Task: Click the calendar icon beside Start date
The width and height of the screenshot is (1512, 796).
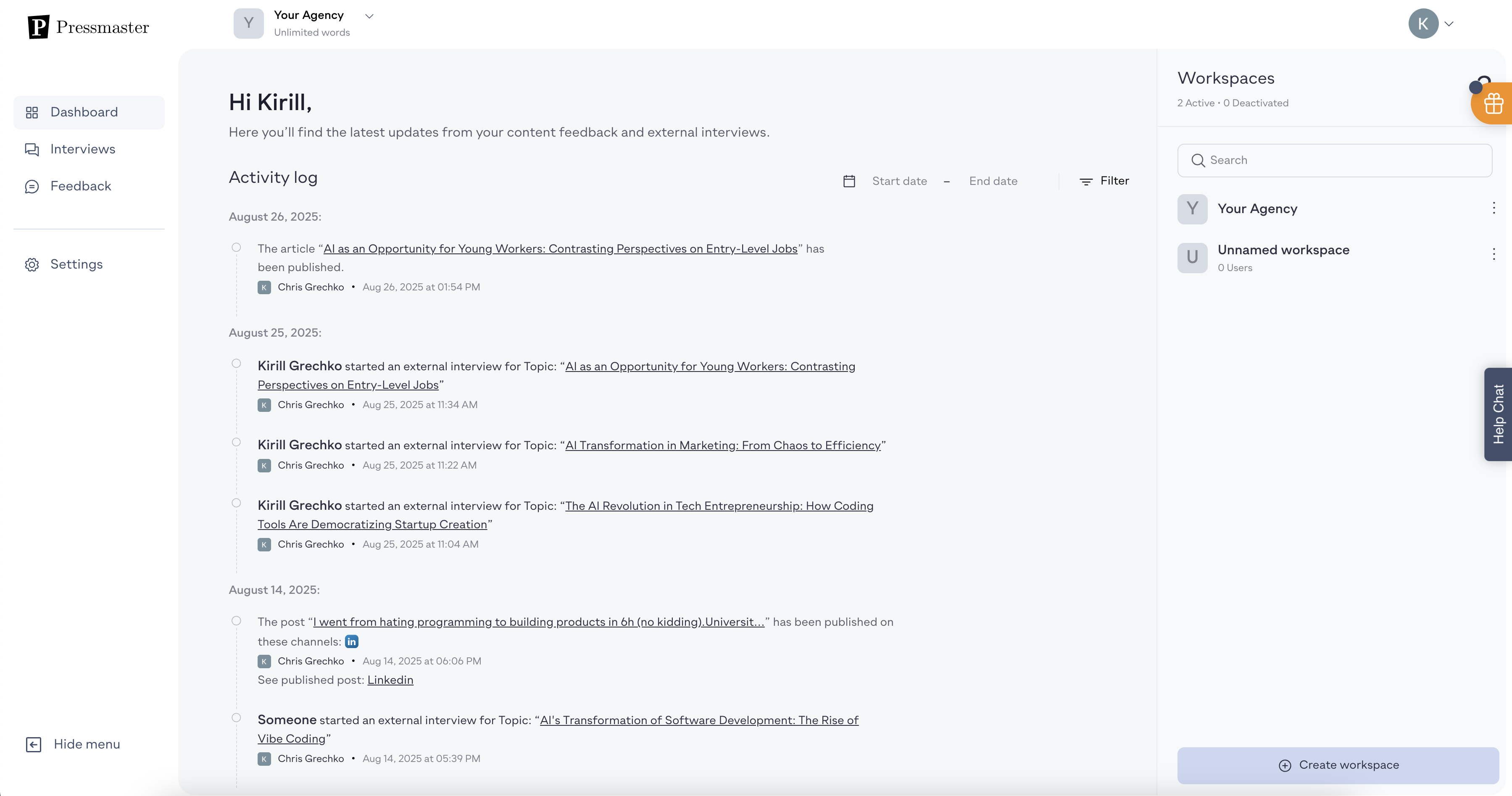Action: pos(849,182)
